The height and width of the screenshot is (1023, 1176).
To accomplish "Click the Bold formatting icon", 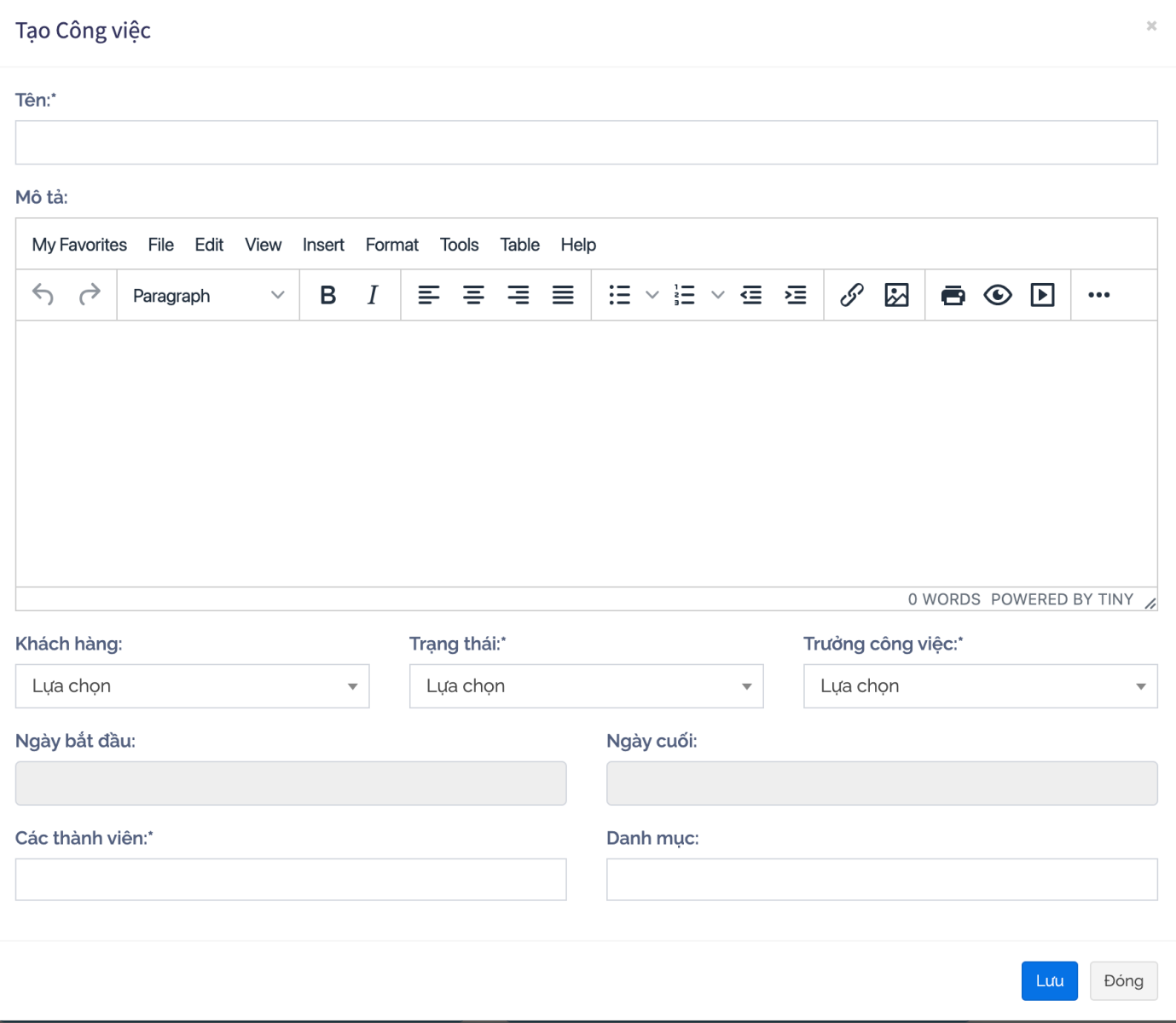I will tap(327, 295).
